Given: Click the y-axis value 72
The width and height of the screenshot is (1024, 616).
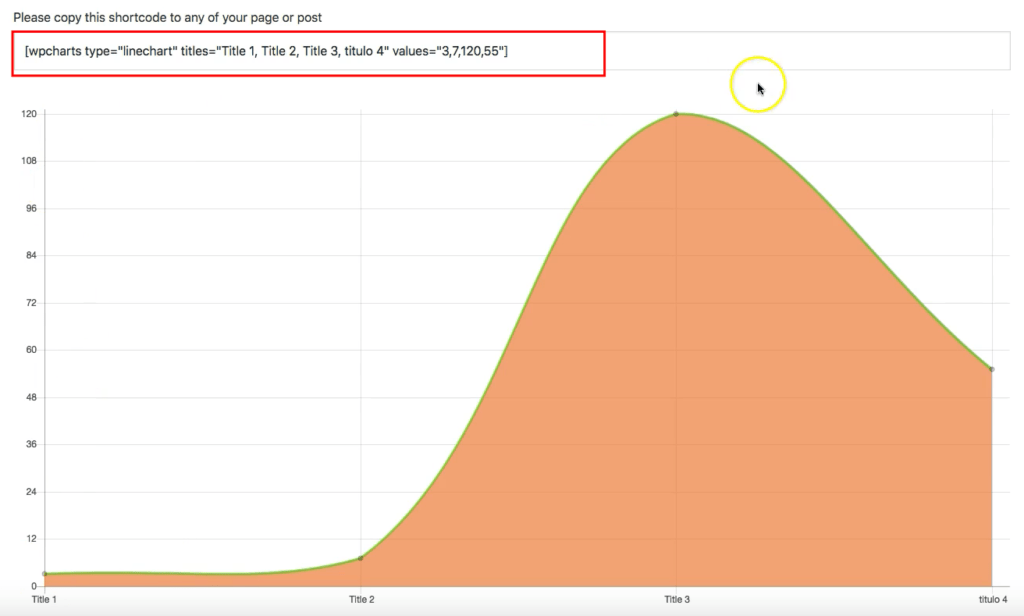Looking at the screenshot, I should click(x=31, y=303).
